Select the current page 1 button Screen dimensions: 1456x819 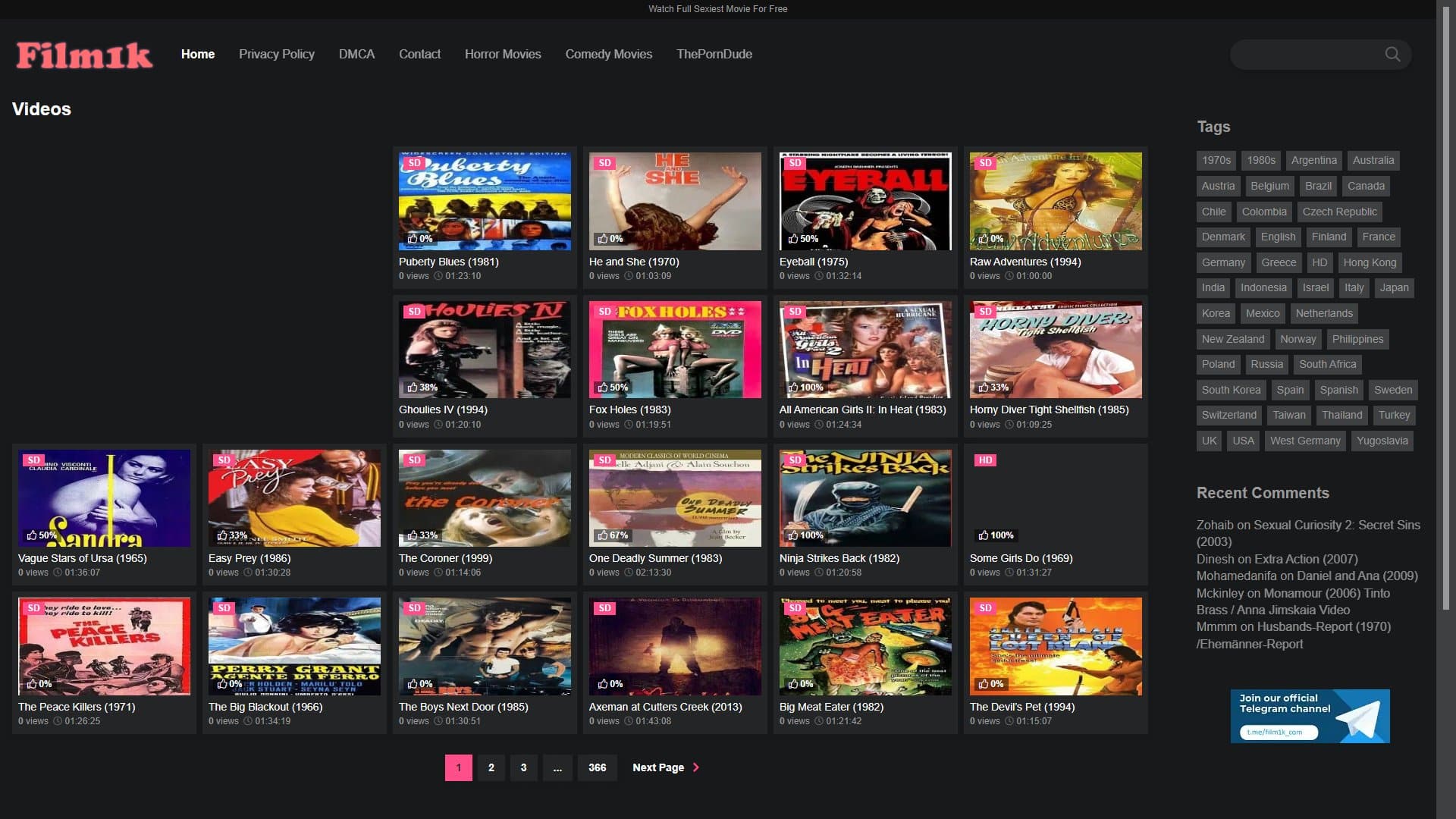(459, 767)
